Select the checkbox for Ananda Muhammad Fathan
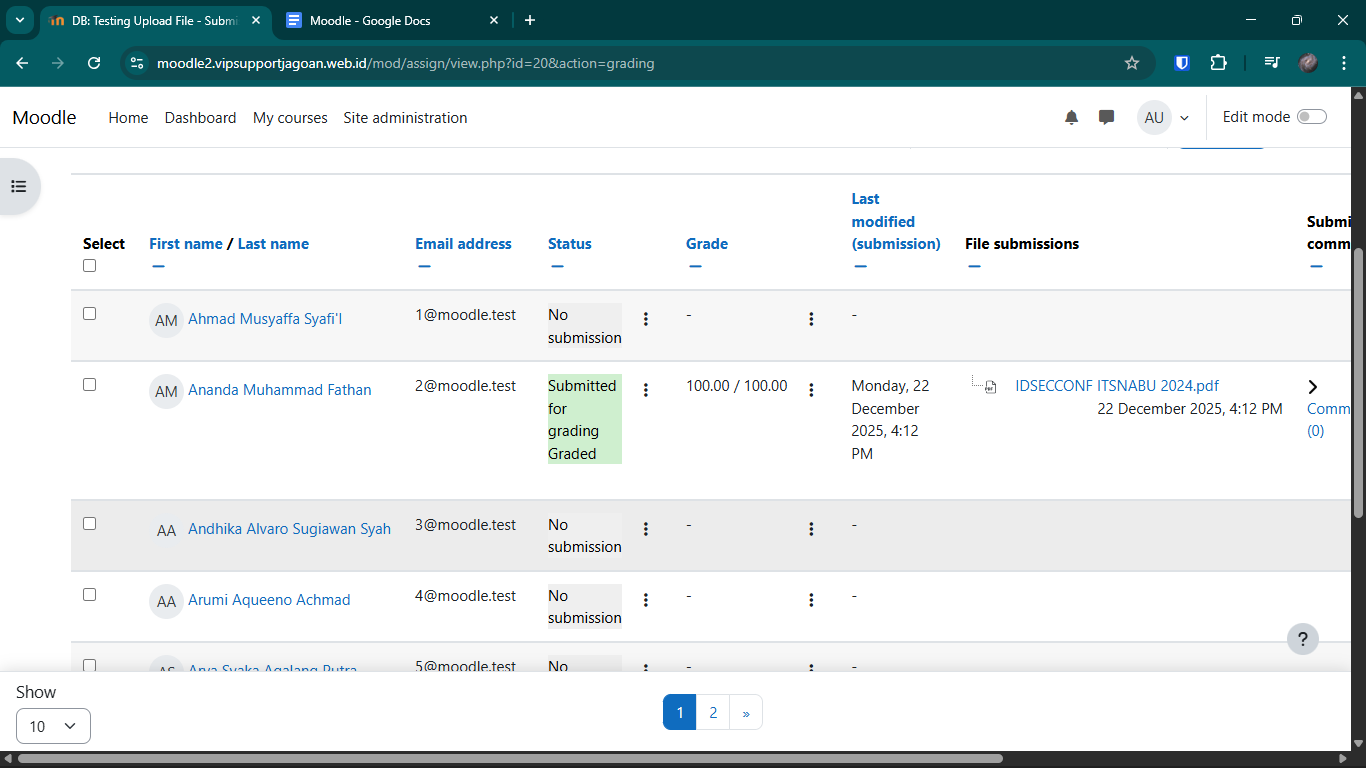 89,384
